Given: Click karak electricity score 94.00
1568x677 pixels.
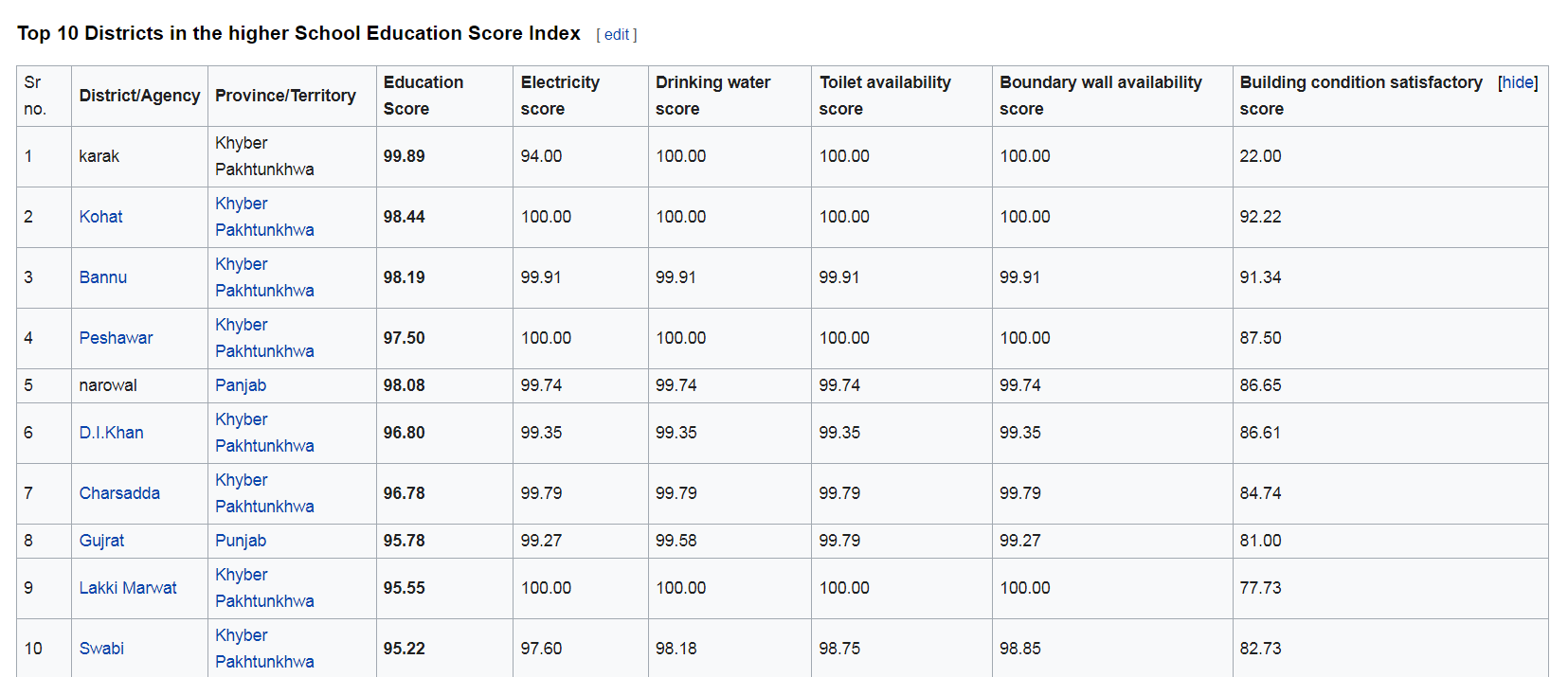Looking at the screenshot, I should (x=541, y=156).
